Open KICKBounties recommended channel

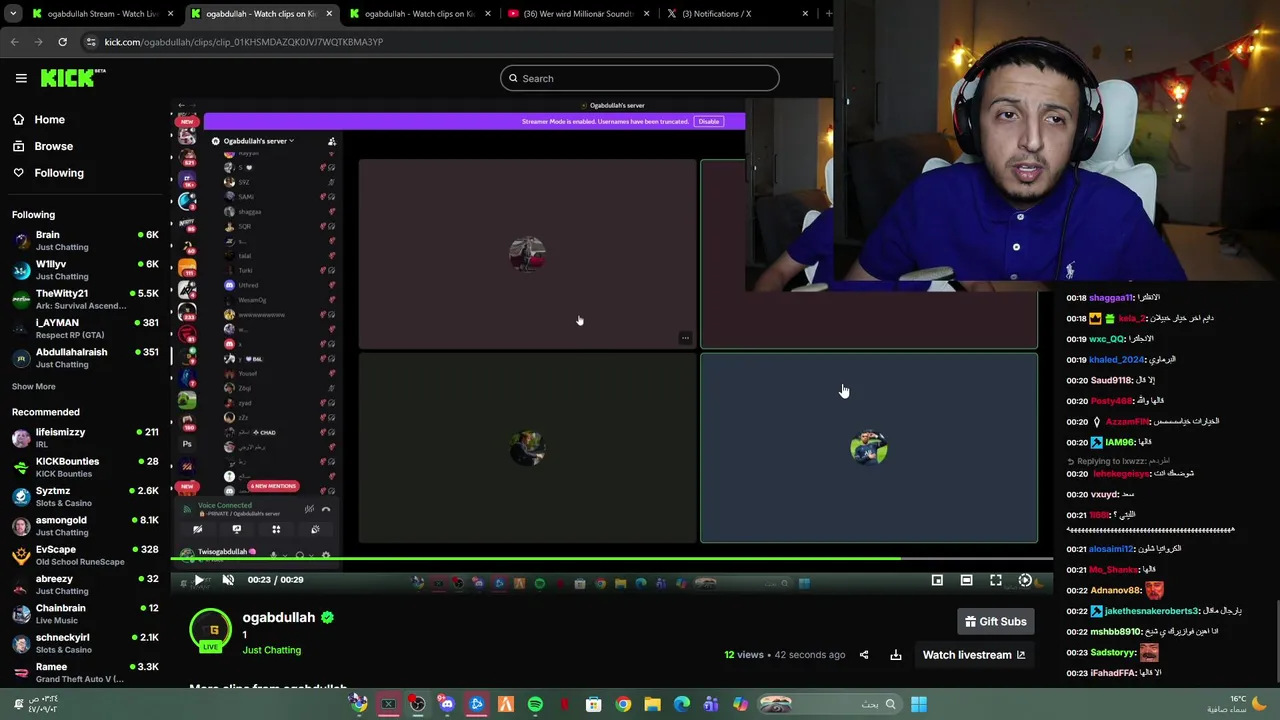coord(85,467)
